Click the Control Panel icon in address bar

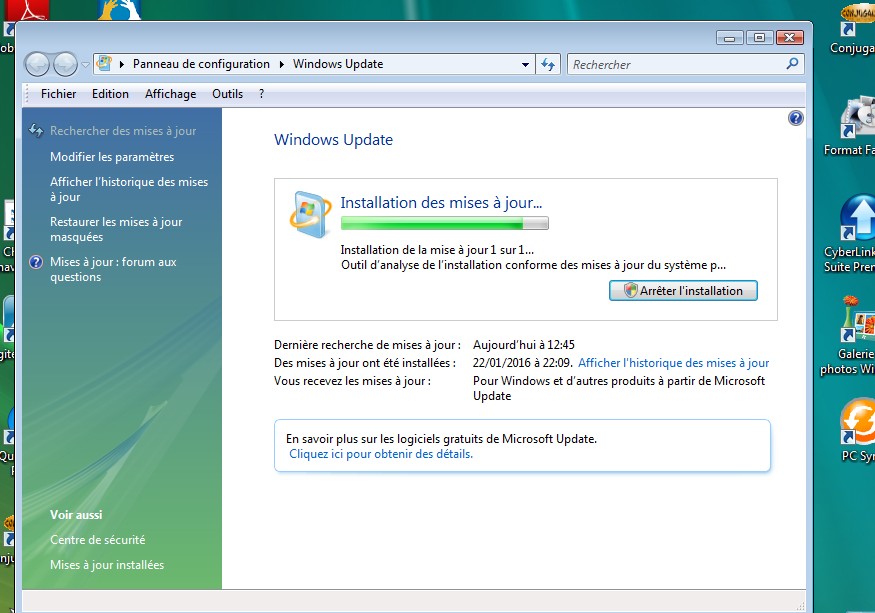104,64
